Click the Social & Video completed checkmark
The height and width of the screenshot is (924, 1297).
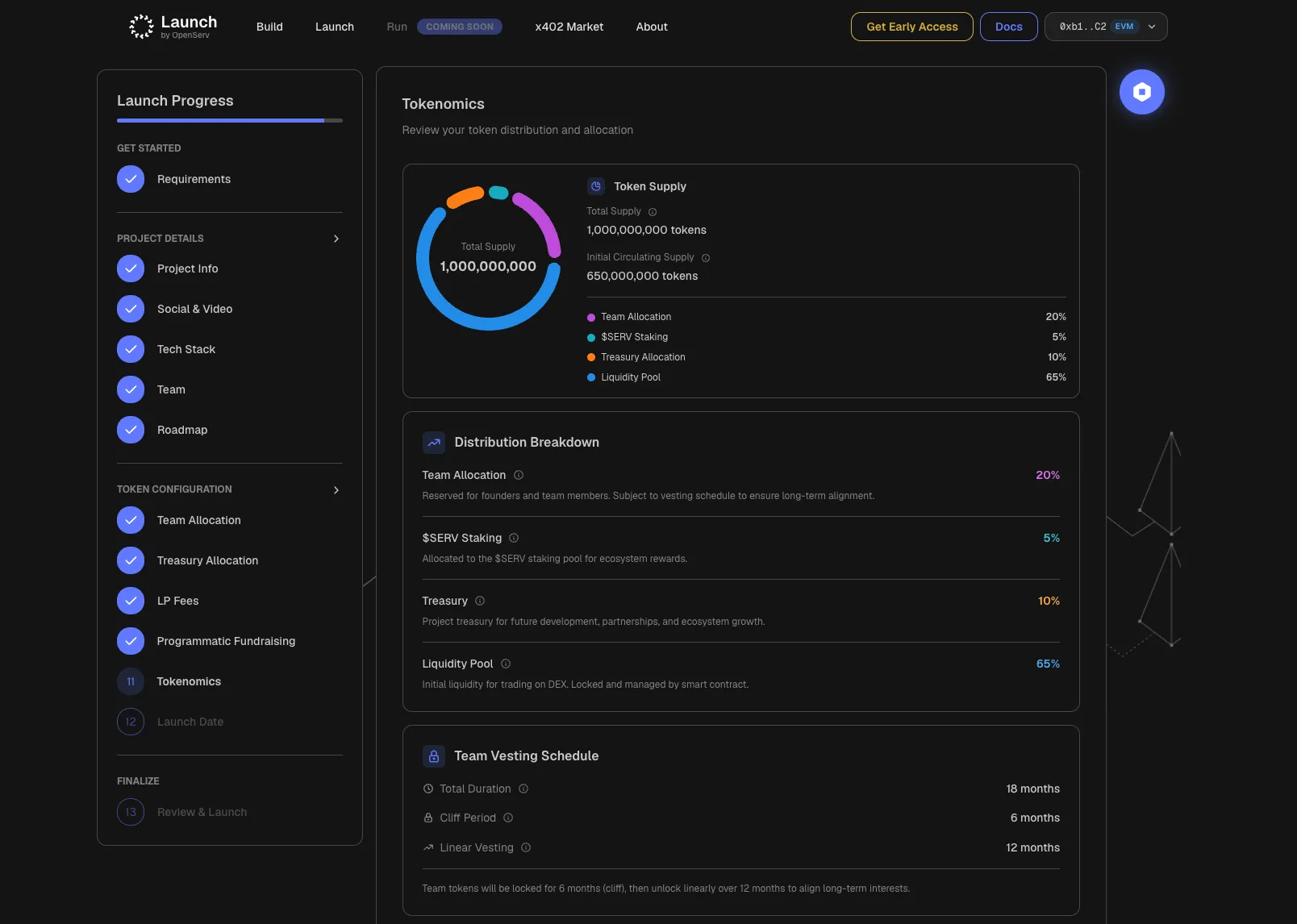tap(131, 309)
